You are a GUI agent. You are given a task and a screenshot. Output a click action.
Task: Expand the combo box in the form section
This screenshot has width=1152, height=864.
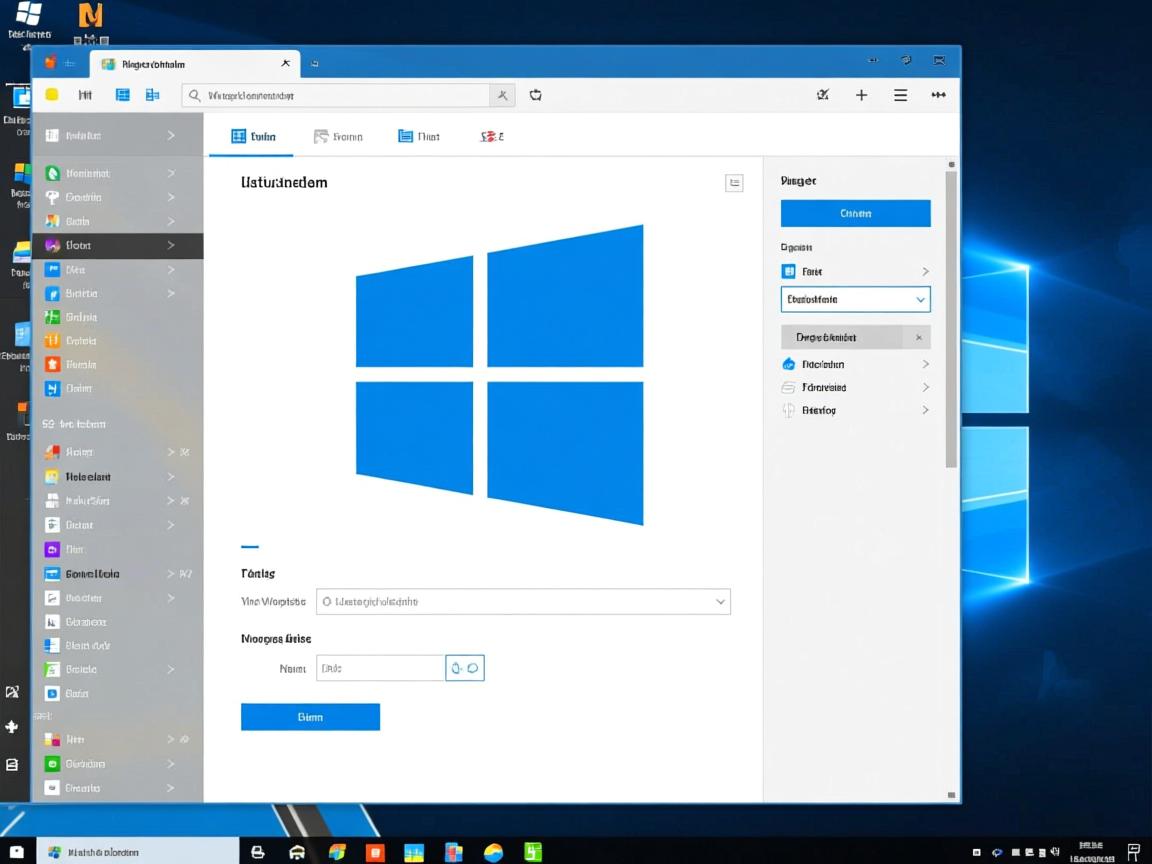[523, 601]
